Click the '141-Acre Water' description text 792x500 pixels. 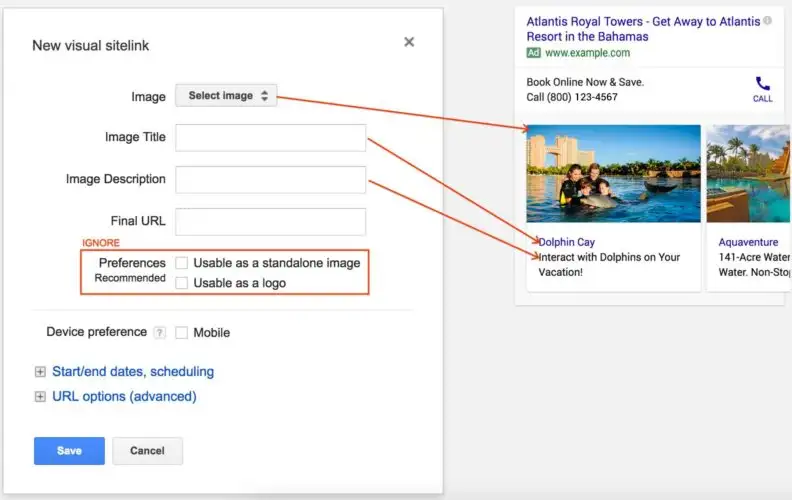[754, 257]
